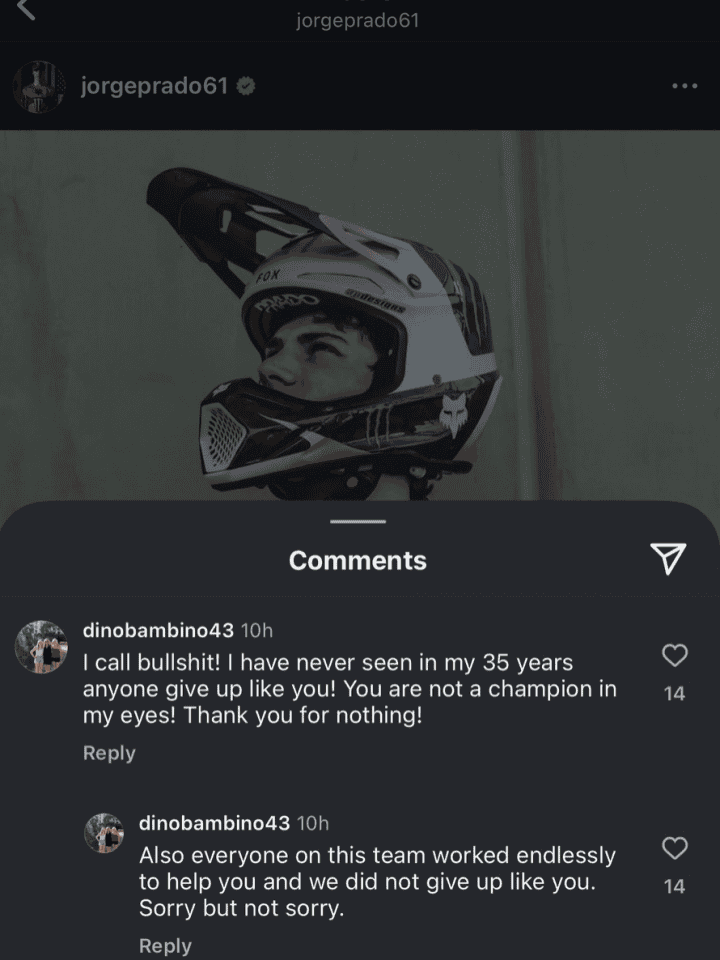The width and height of the screenshot is (720, 960).
Task: Open the three-dots post options menu
Action: [684, 86]
